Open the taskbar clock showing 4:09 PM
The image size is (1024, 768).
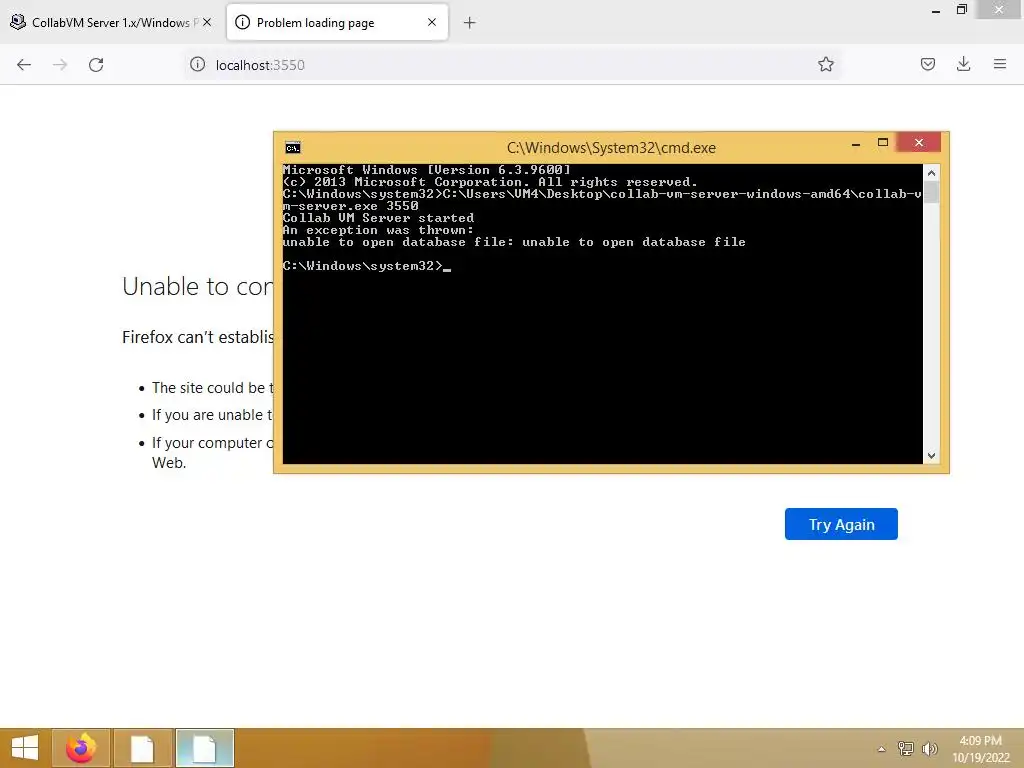[x=980, y=749]
